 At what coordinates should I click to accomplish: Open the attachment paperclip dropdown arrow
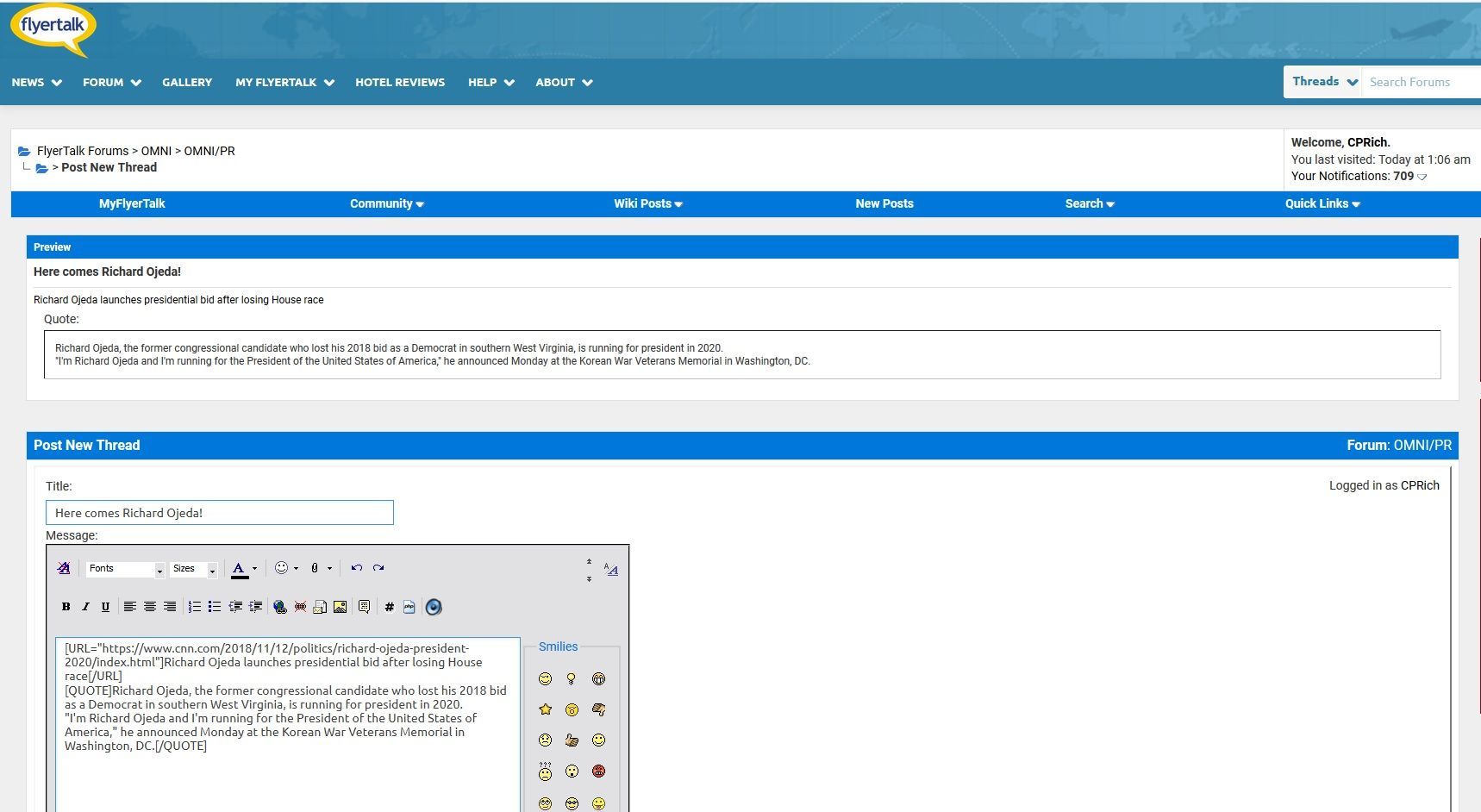point(329,568)
